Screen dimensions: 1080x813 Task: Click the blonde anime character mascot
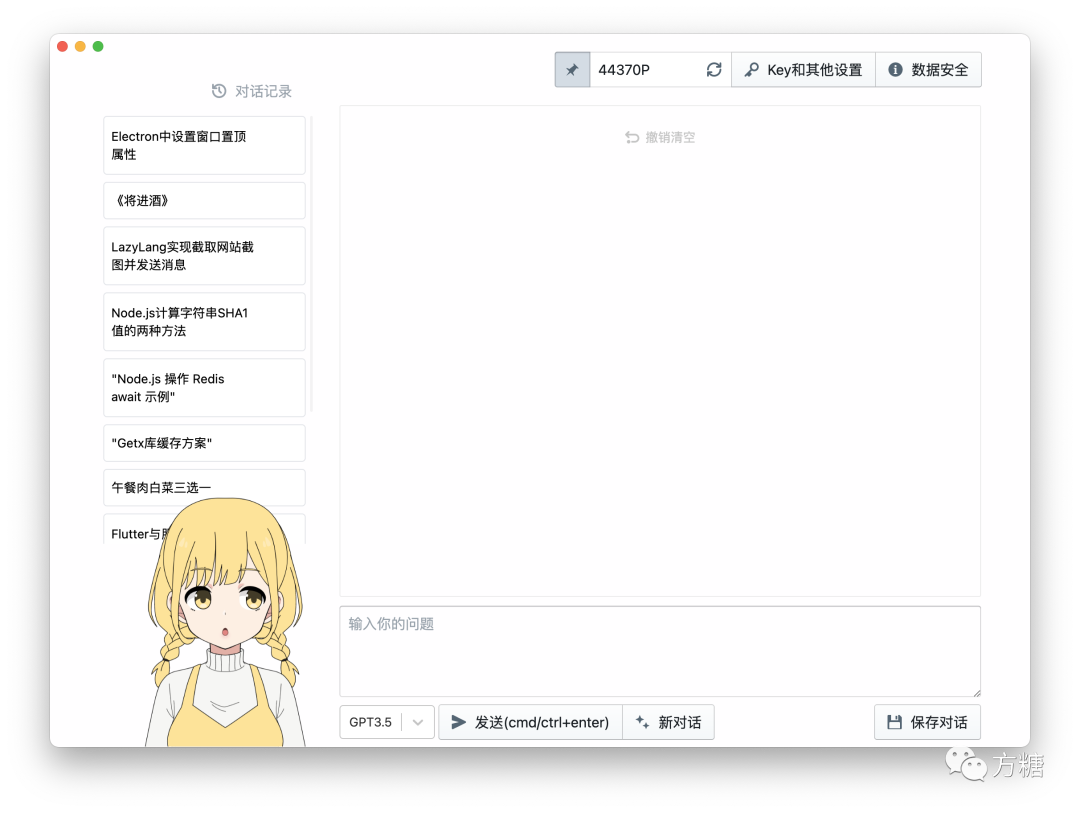click(226, 624)
